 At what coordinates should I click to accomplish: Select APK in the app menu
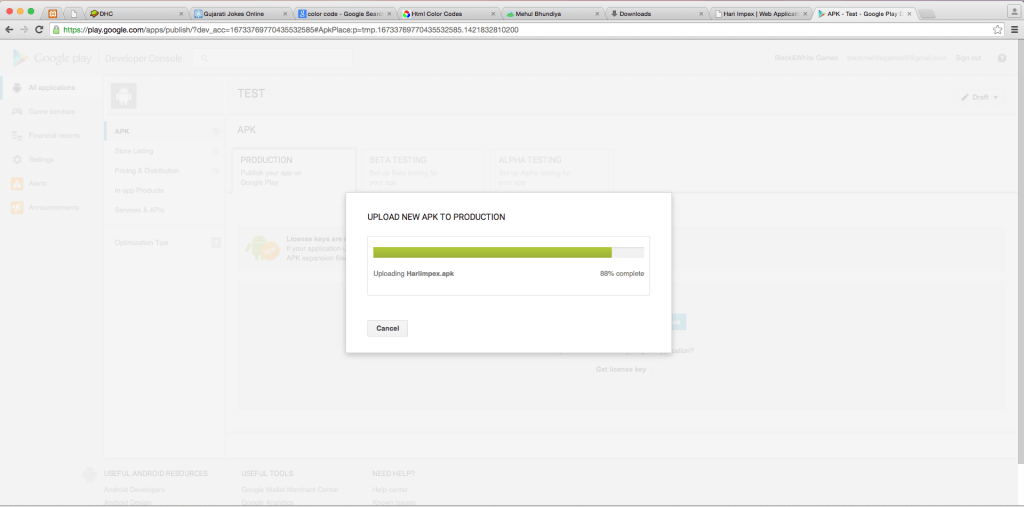coord(122,131)
